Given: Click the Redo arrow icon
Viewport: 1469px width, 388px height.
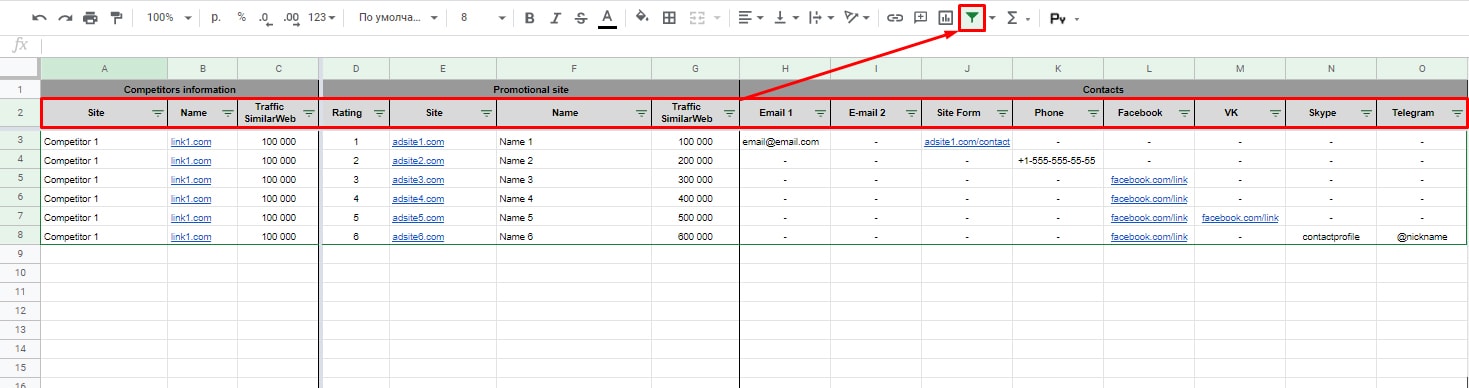Looking at the screenshot, I should [x=65, y=18].
